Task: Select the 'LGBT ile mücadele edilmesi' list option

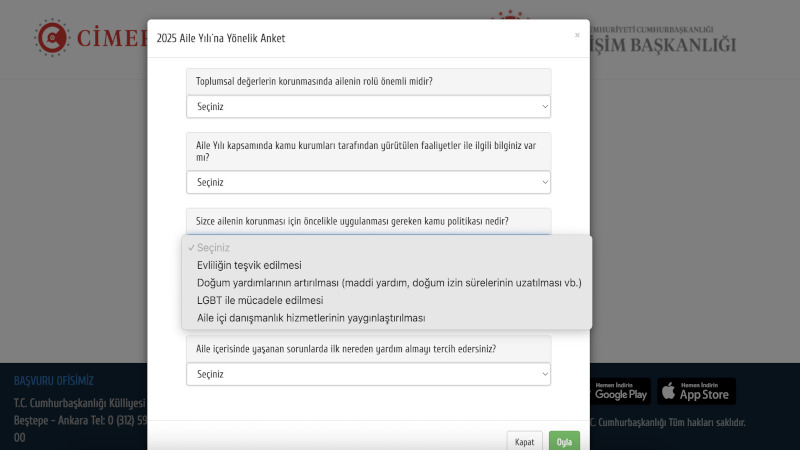Action: 260,300
